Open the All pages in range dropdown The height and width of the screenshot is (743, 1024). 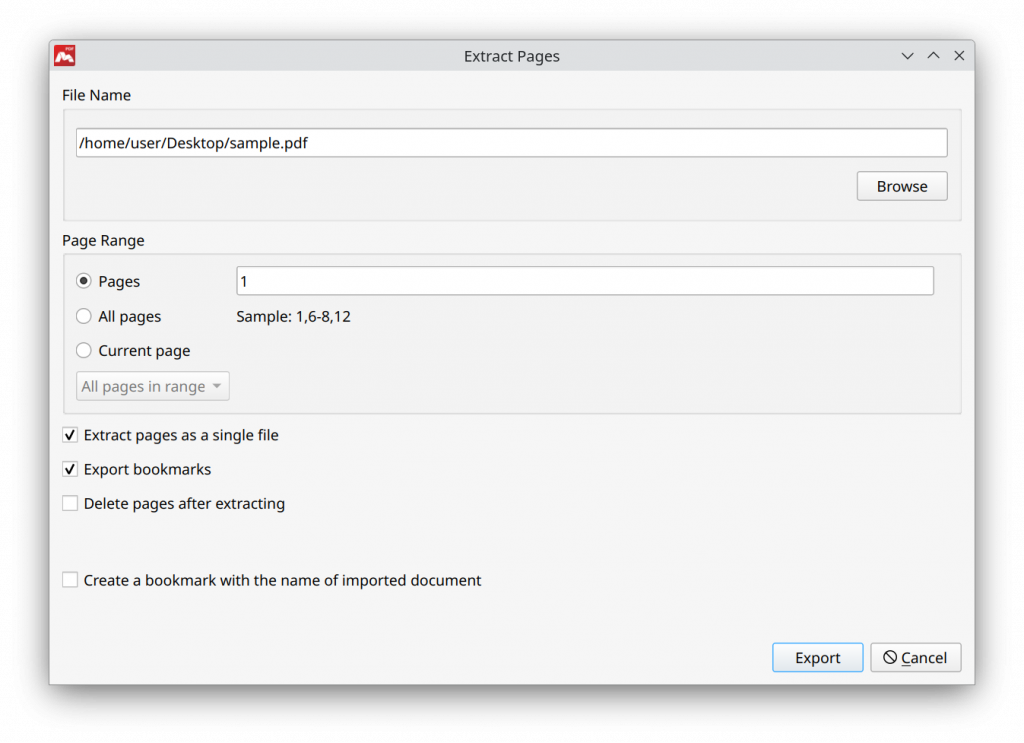tap(152, 386)
